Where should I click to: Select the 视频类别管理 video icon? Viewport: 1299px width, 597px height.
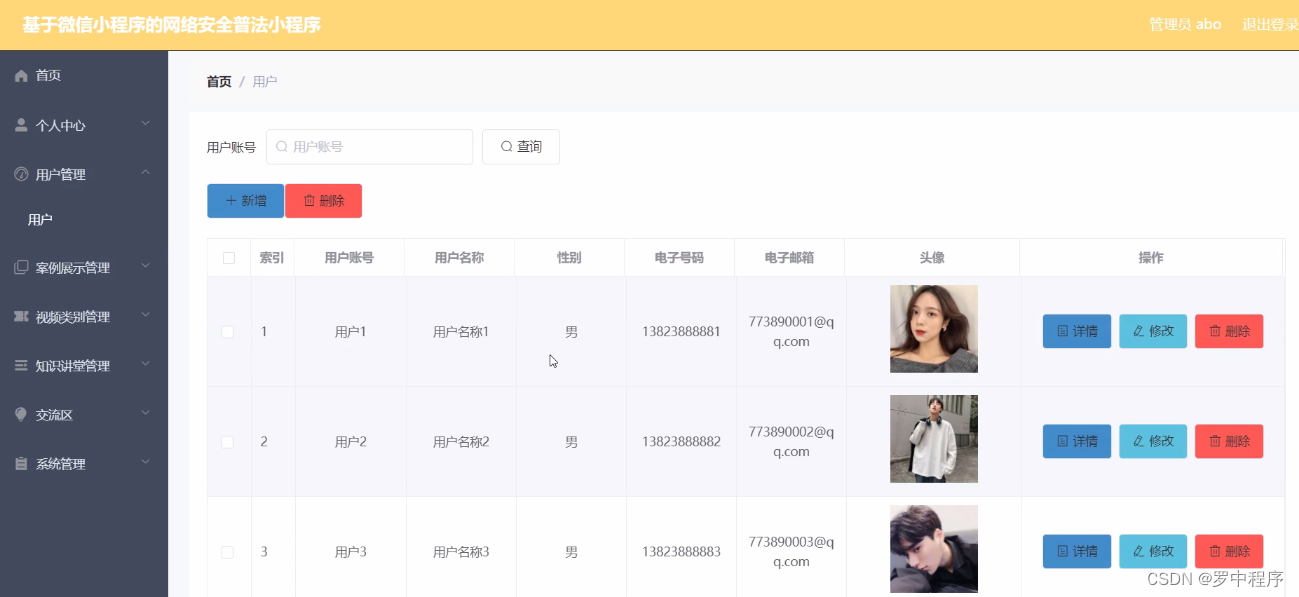[20, 316]
